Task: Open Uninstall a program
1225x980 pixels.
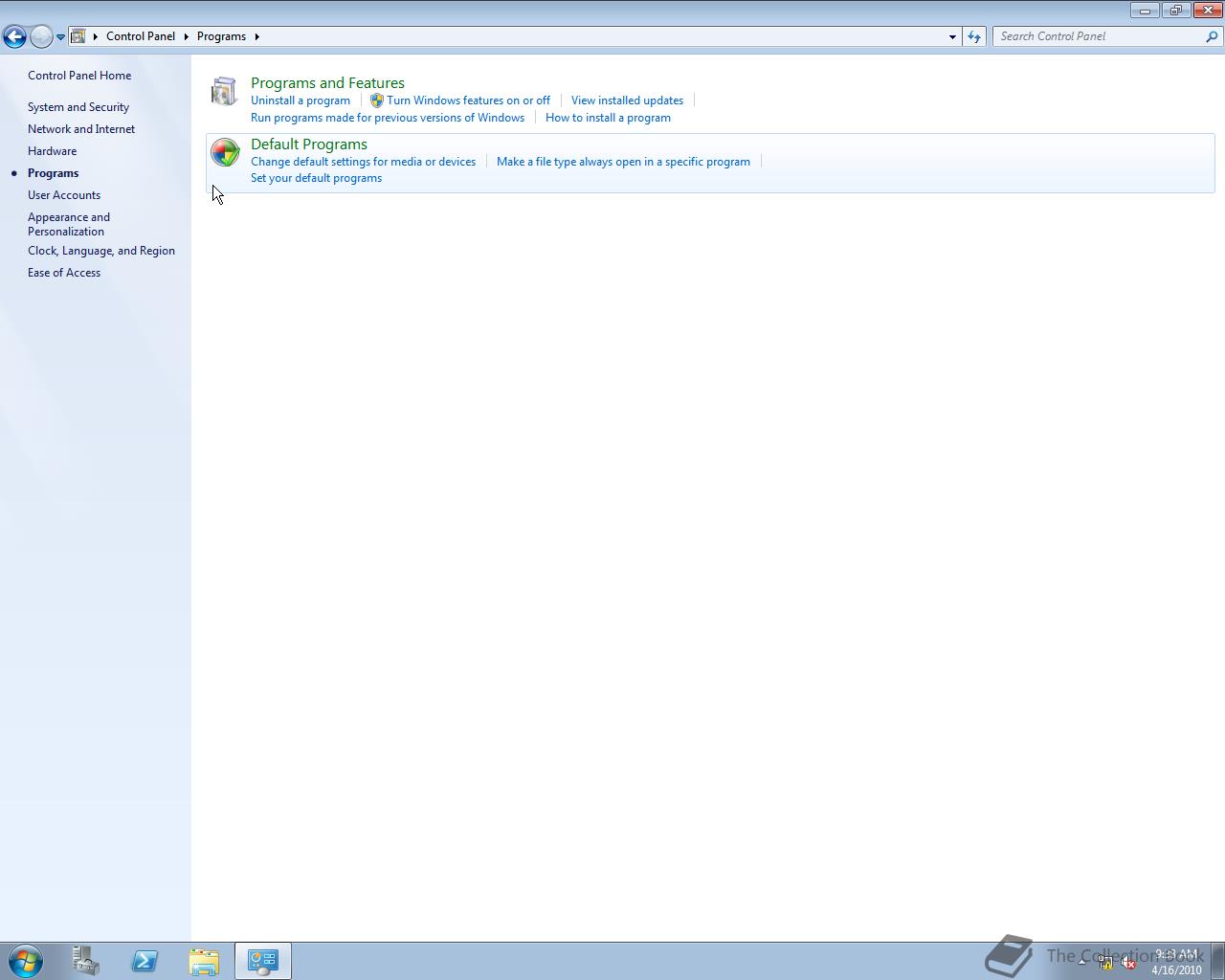Action: 301,100
